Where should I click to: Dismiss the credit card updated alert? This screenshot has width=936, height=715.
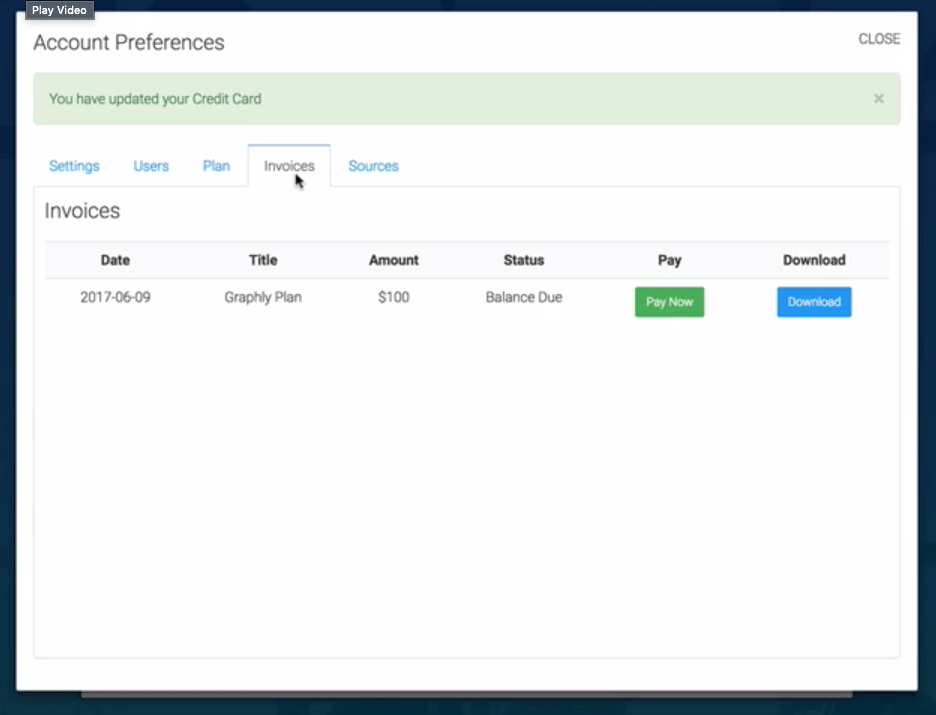pos(879,98)
